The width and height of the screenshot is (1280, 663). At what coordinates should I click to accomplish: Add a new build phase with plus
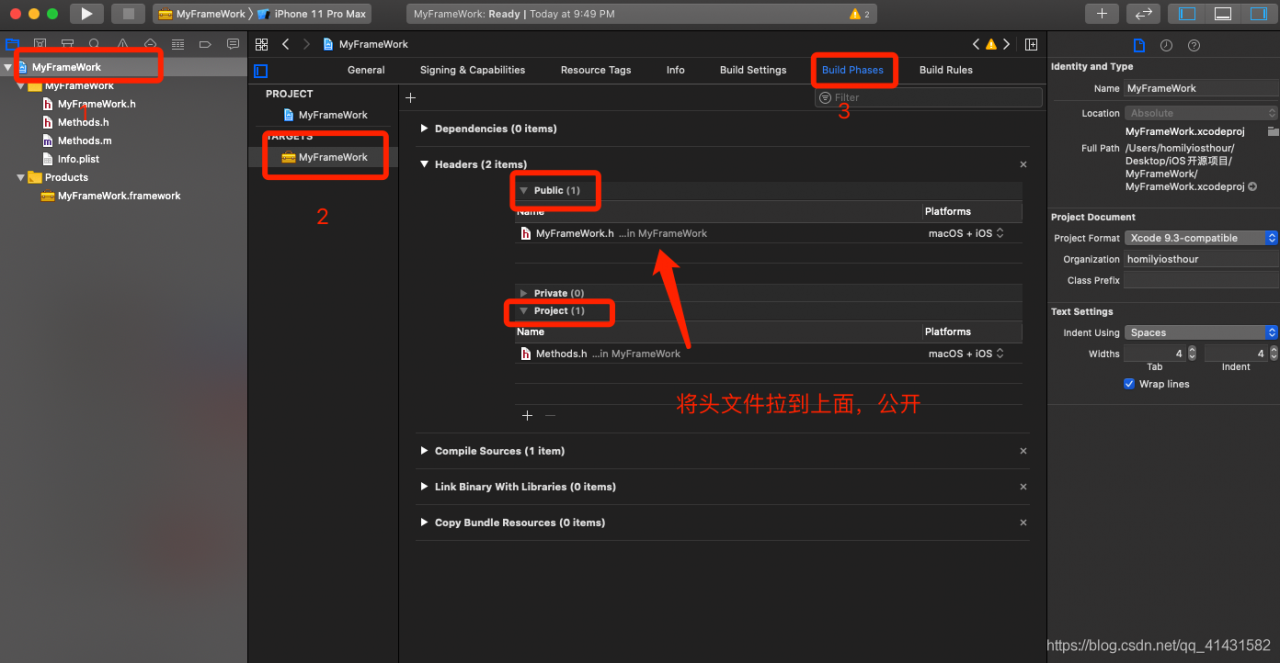point(410,97)
